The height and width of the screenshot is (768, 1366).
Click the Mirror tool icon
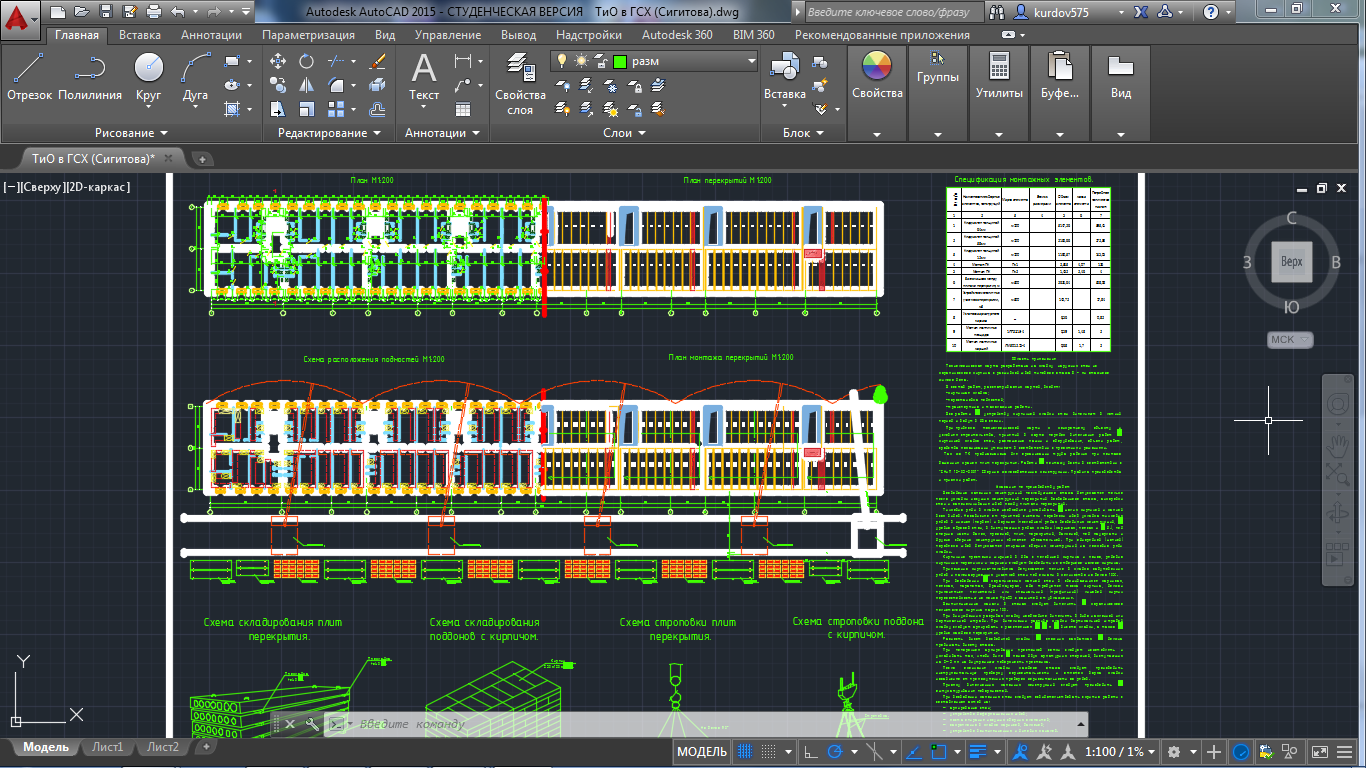tap(306, 85)
